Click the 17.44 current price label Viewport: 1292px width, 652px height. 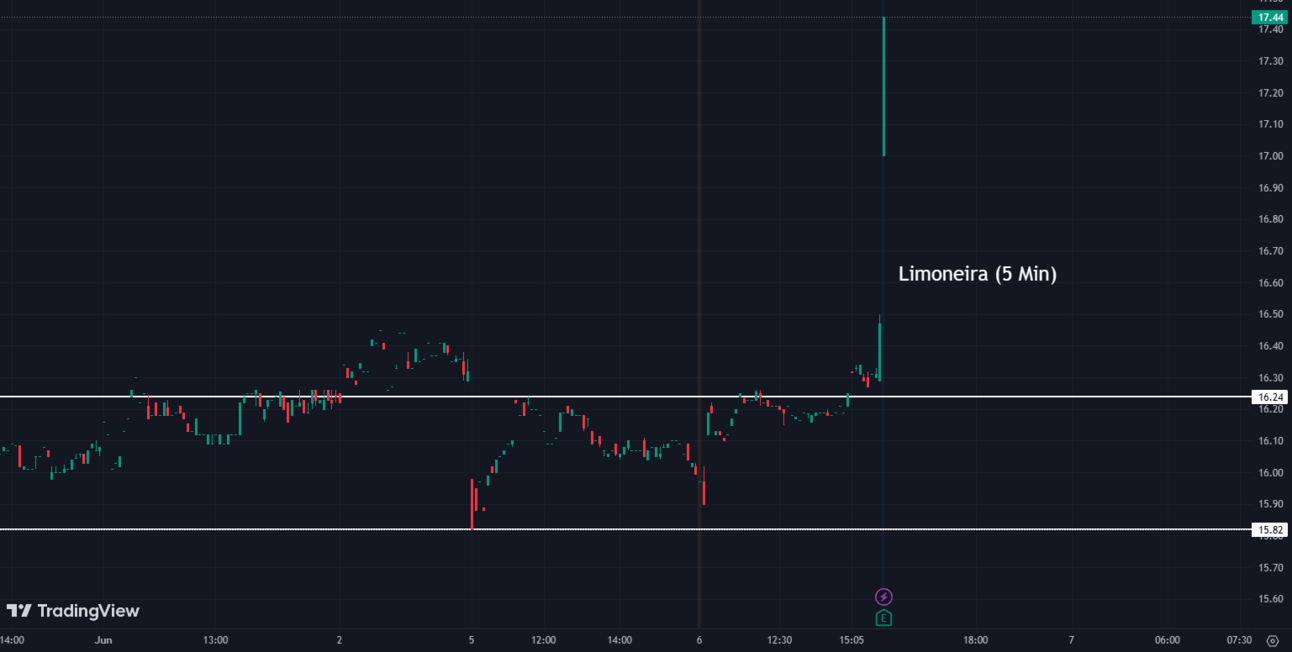coord(1271,17)
